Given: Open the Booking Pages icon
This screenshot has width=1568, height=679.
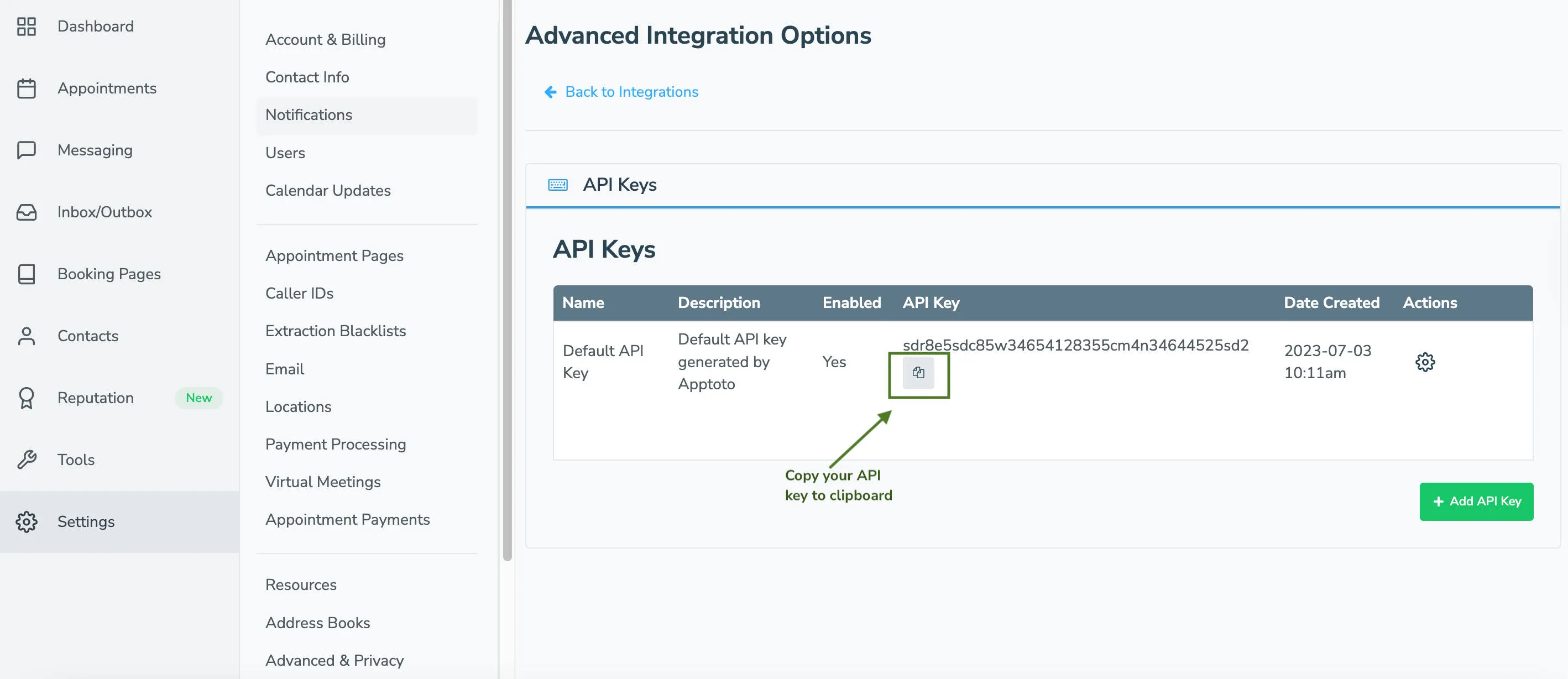Looking at the screenshot, I should (26, 274).
